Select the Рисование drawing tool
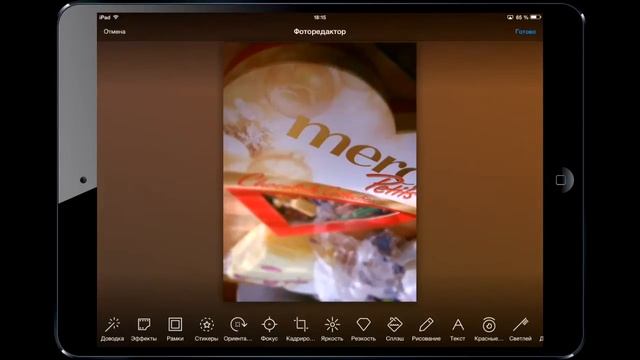The image size is (640, 360). tap(426, 329)
